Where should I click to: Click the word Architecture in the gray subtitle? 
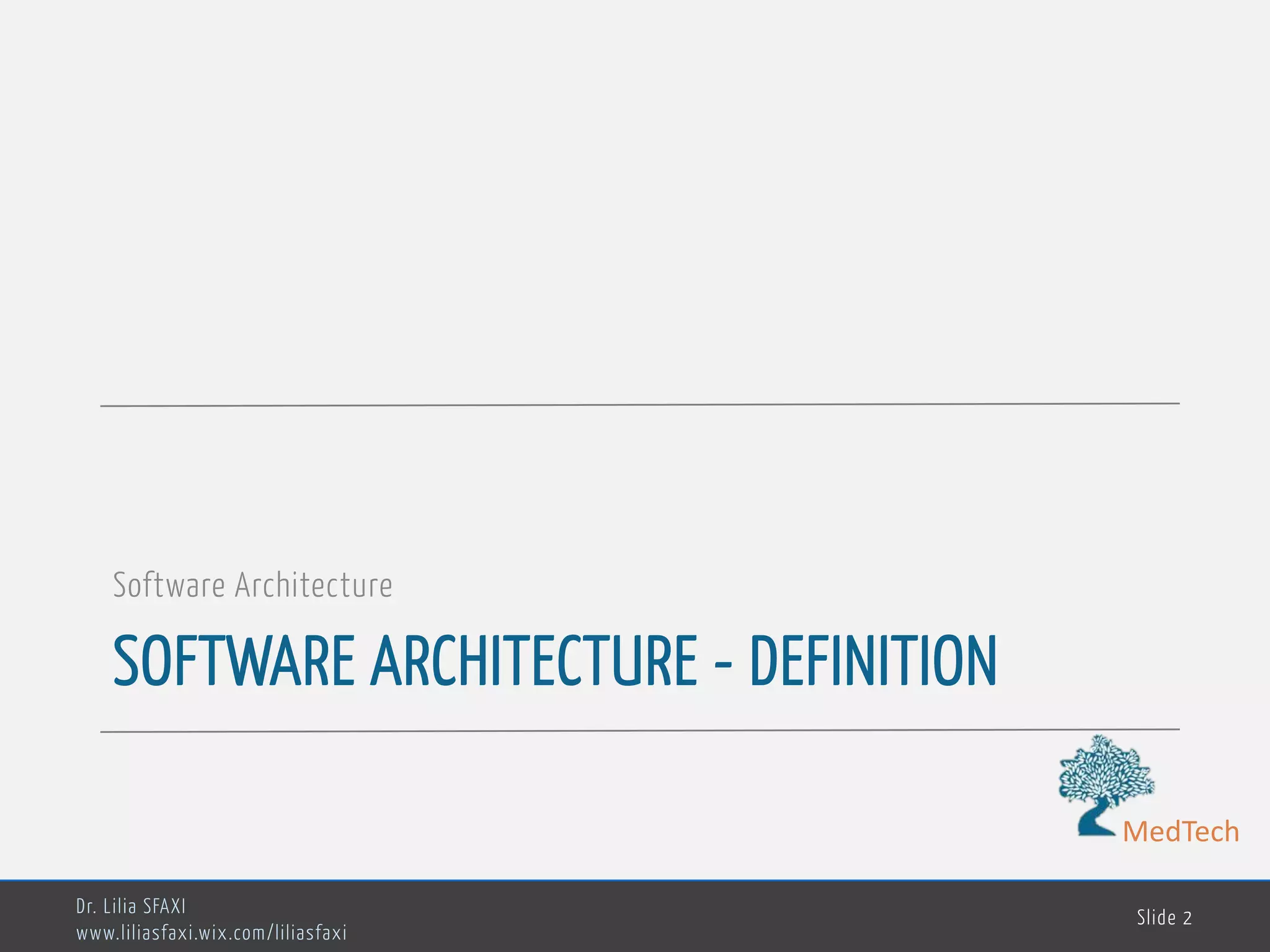tap(314, 585)
